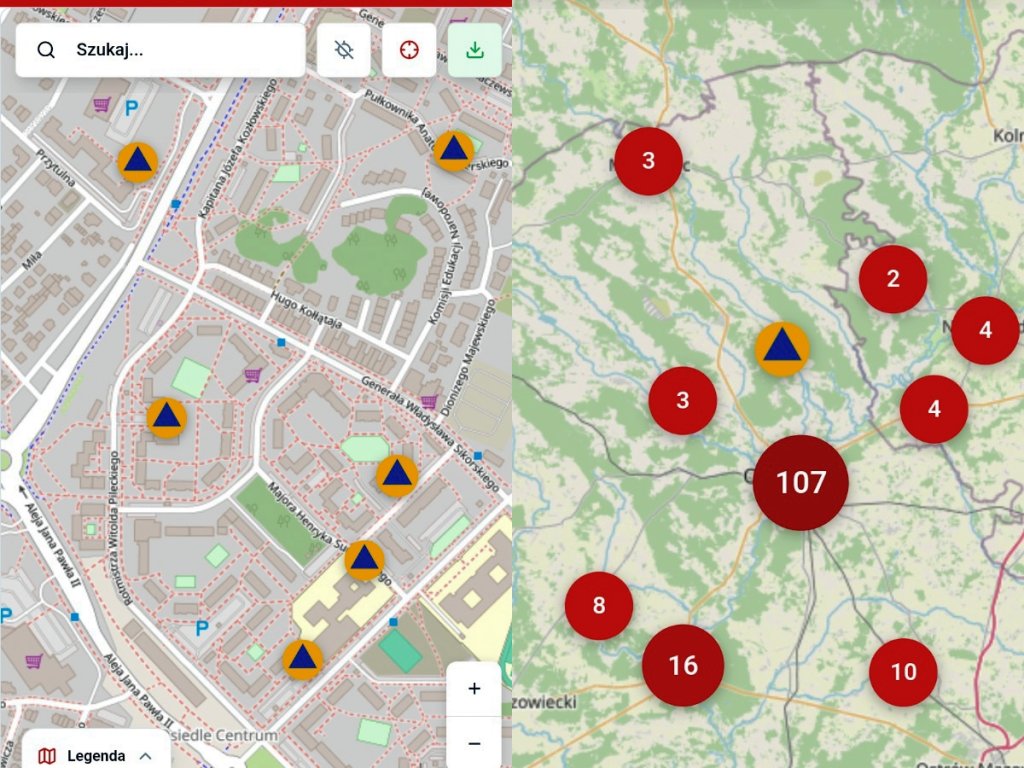This screenshot has height=768, width=1024.
Task: Click the 2 cluster marker
Action: [x=892, y=280]
